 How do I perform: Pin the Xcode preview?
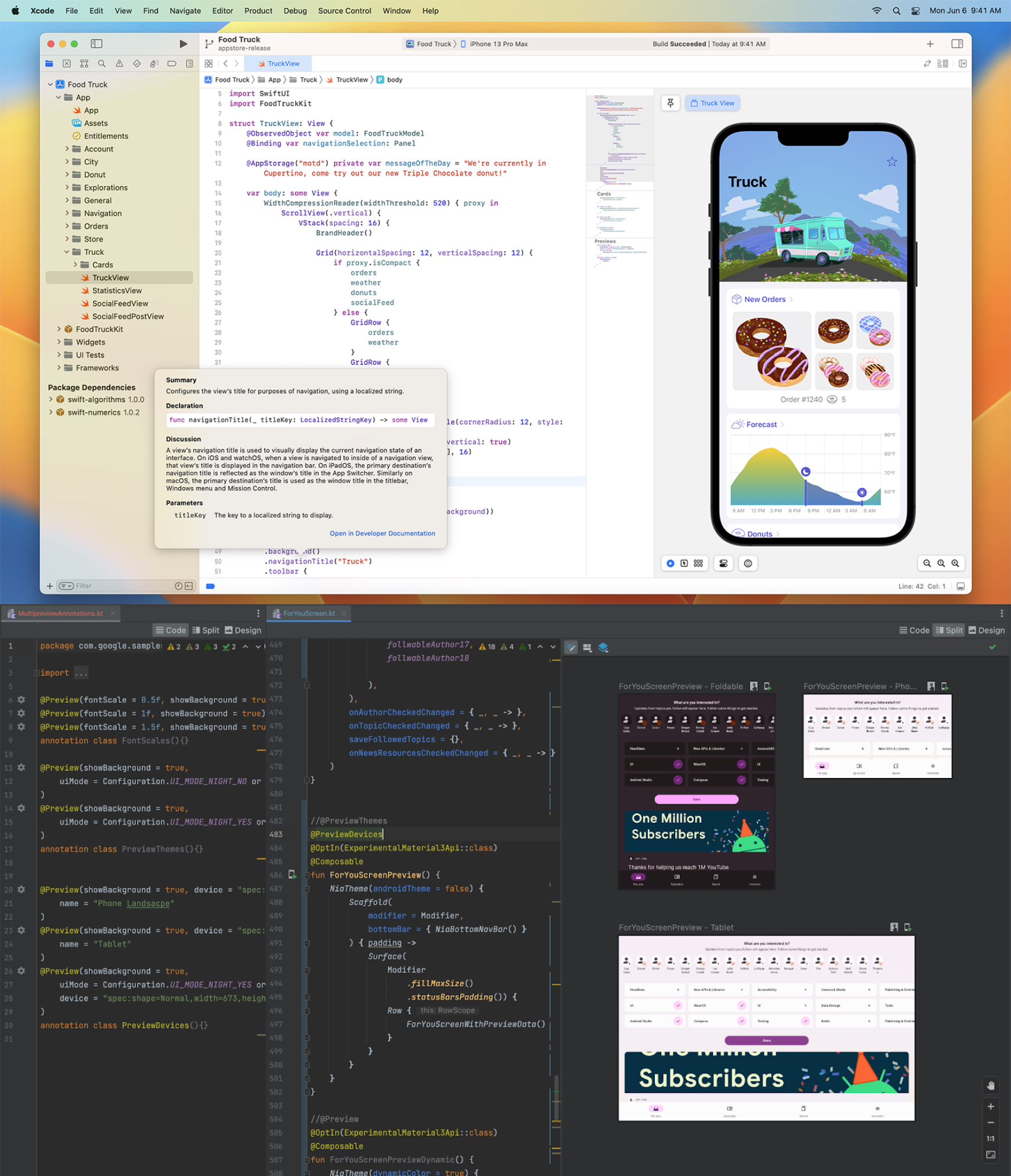pyautogui.click(x=671, y=103)
